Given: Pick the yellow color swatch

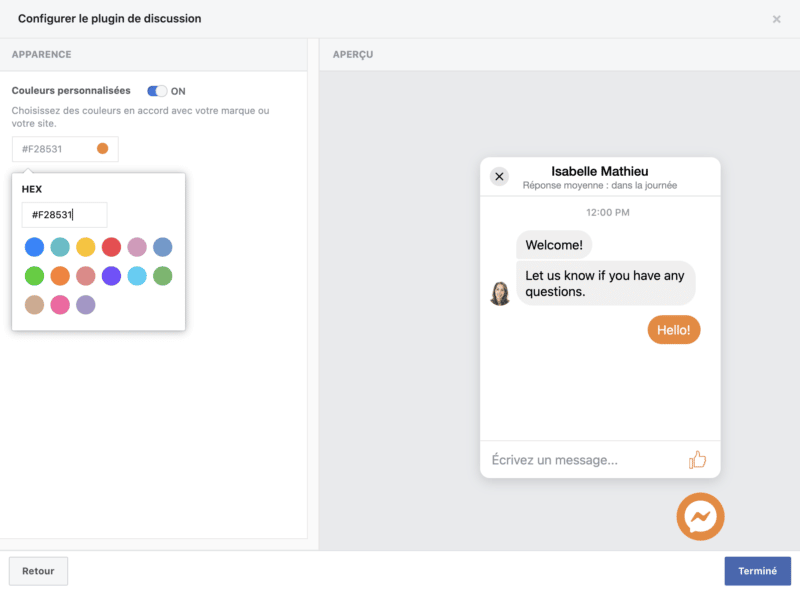Looking at the screenshot, I should click(x=86, y=247).
